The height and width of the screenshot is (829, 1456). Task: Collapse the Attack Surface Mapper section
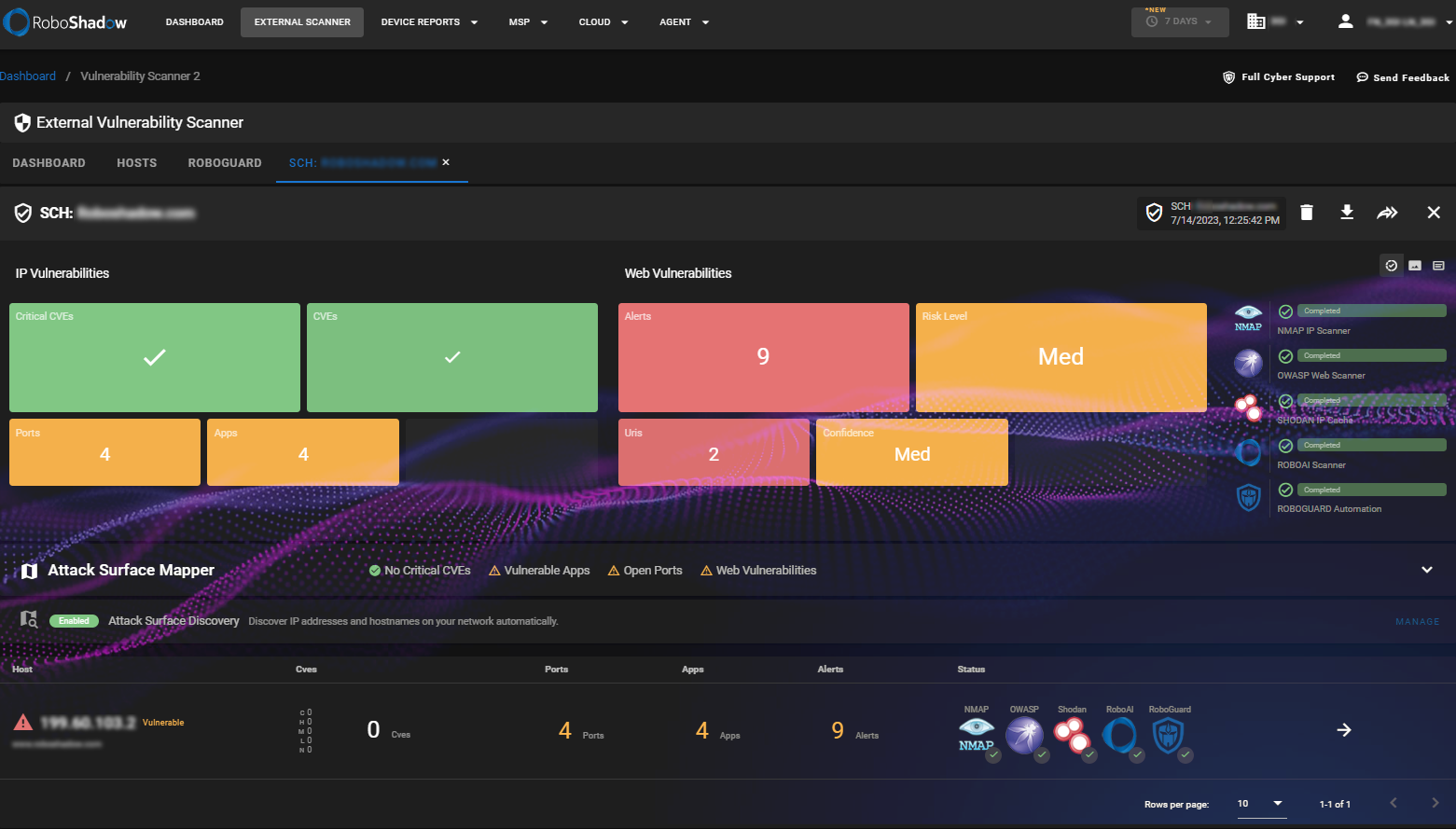(x=1426, y=569)
